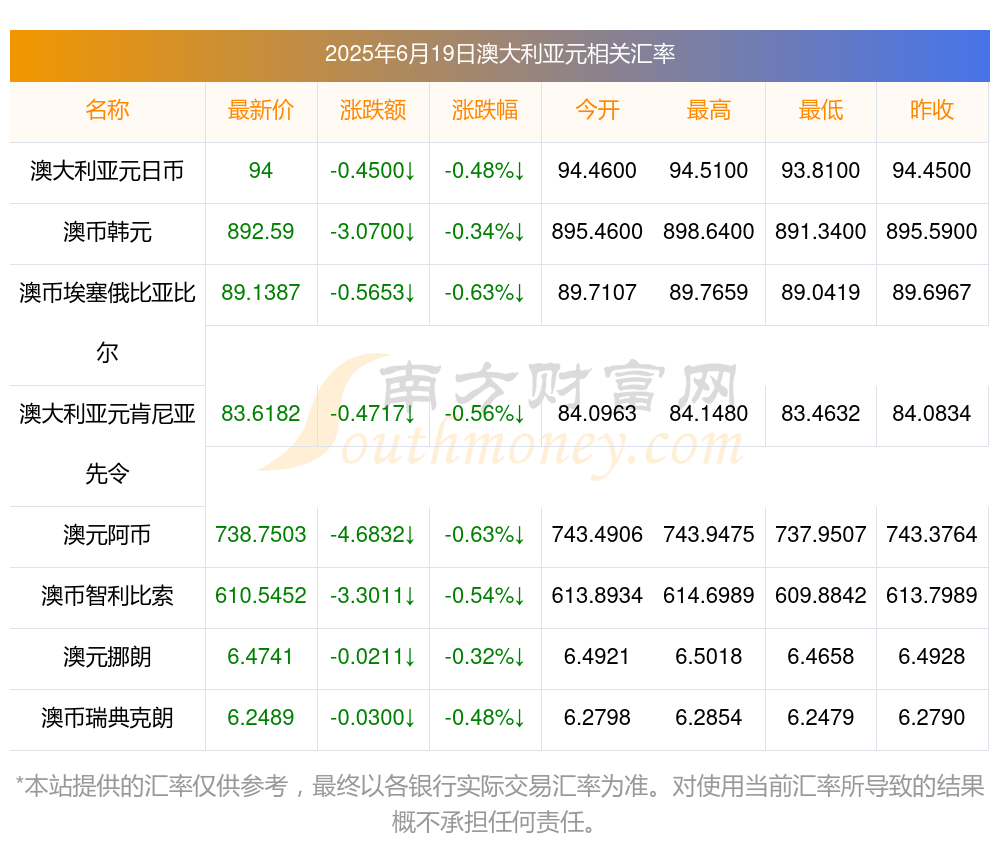Screen dimensions: 1000x853
Task: Select the 澳大利亚元日币 row name
Action: point(107,171)
